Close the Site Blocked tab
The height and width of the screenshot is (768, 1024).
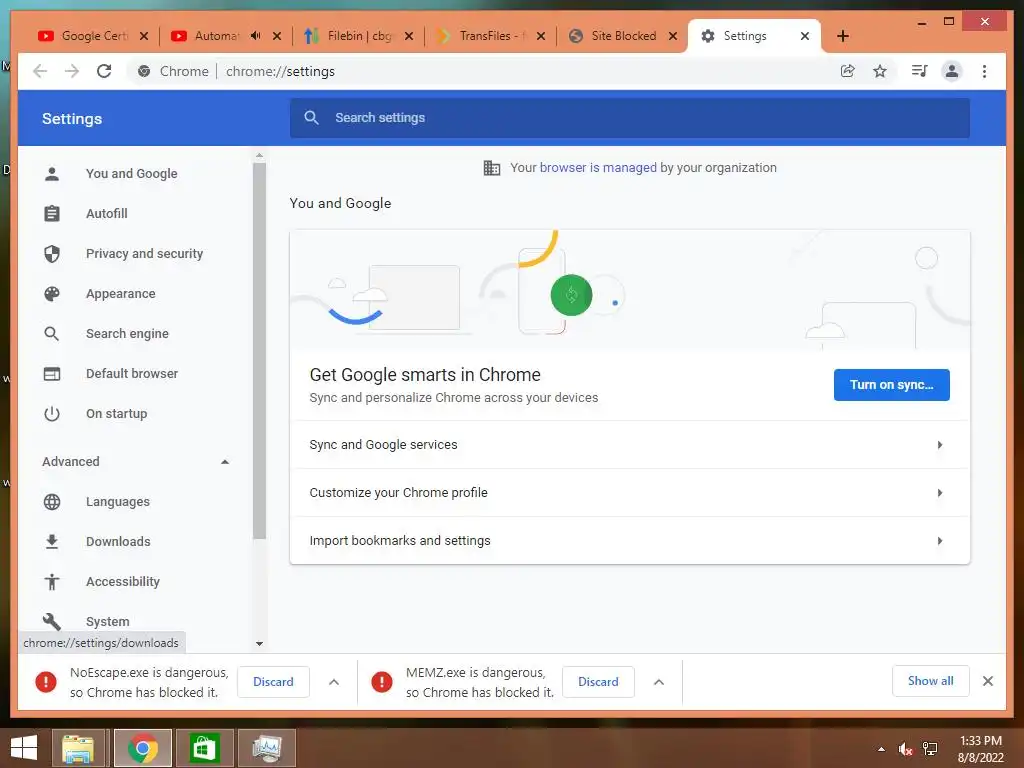pyautogui.click(x=673, y=36)
